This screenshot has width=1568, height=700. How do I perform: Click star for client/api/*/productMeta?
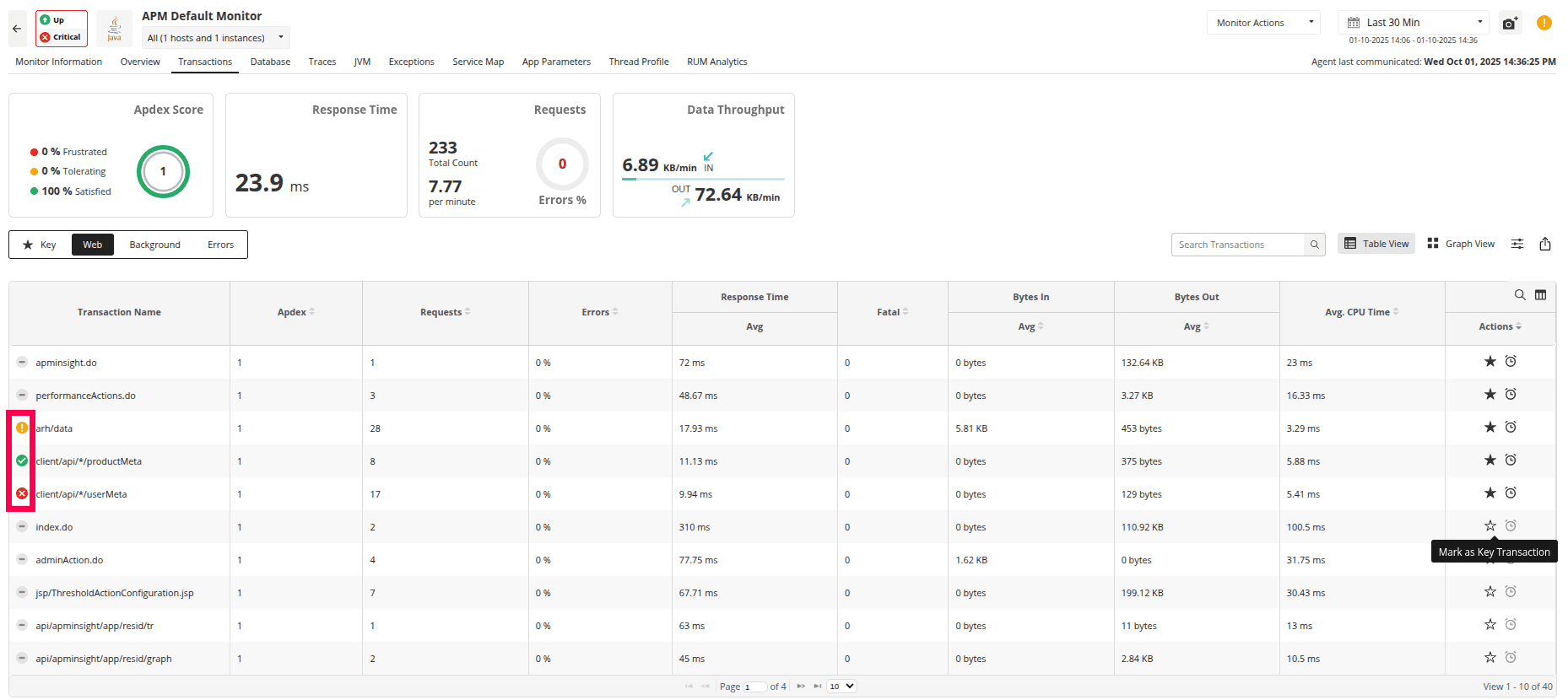pos(1490,460)
